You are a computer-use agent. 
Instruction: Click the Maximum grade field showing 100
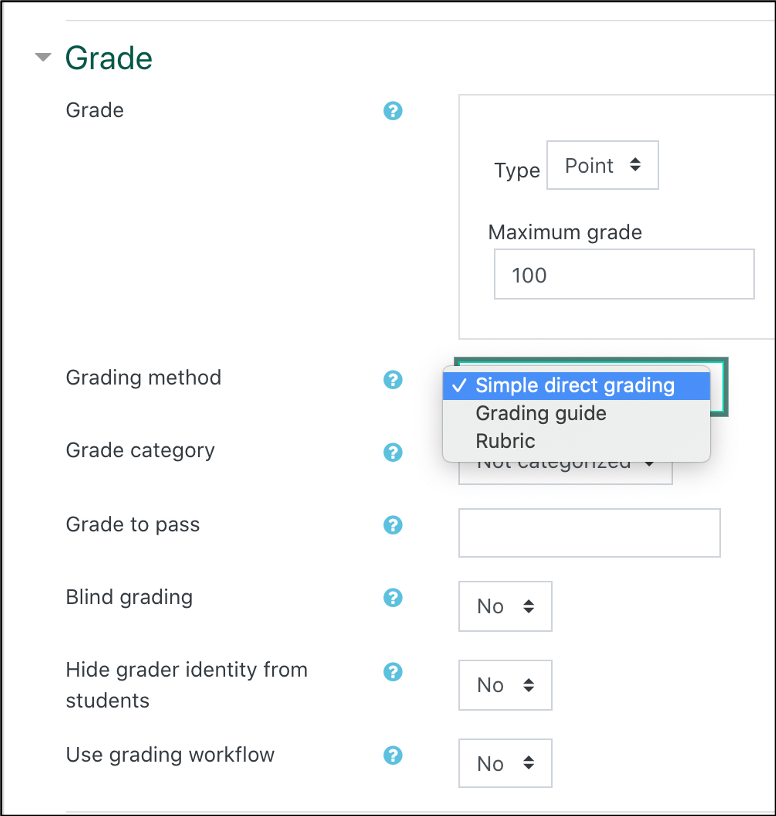[x=623, y=273]
